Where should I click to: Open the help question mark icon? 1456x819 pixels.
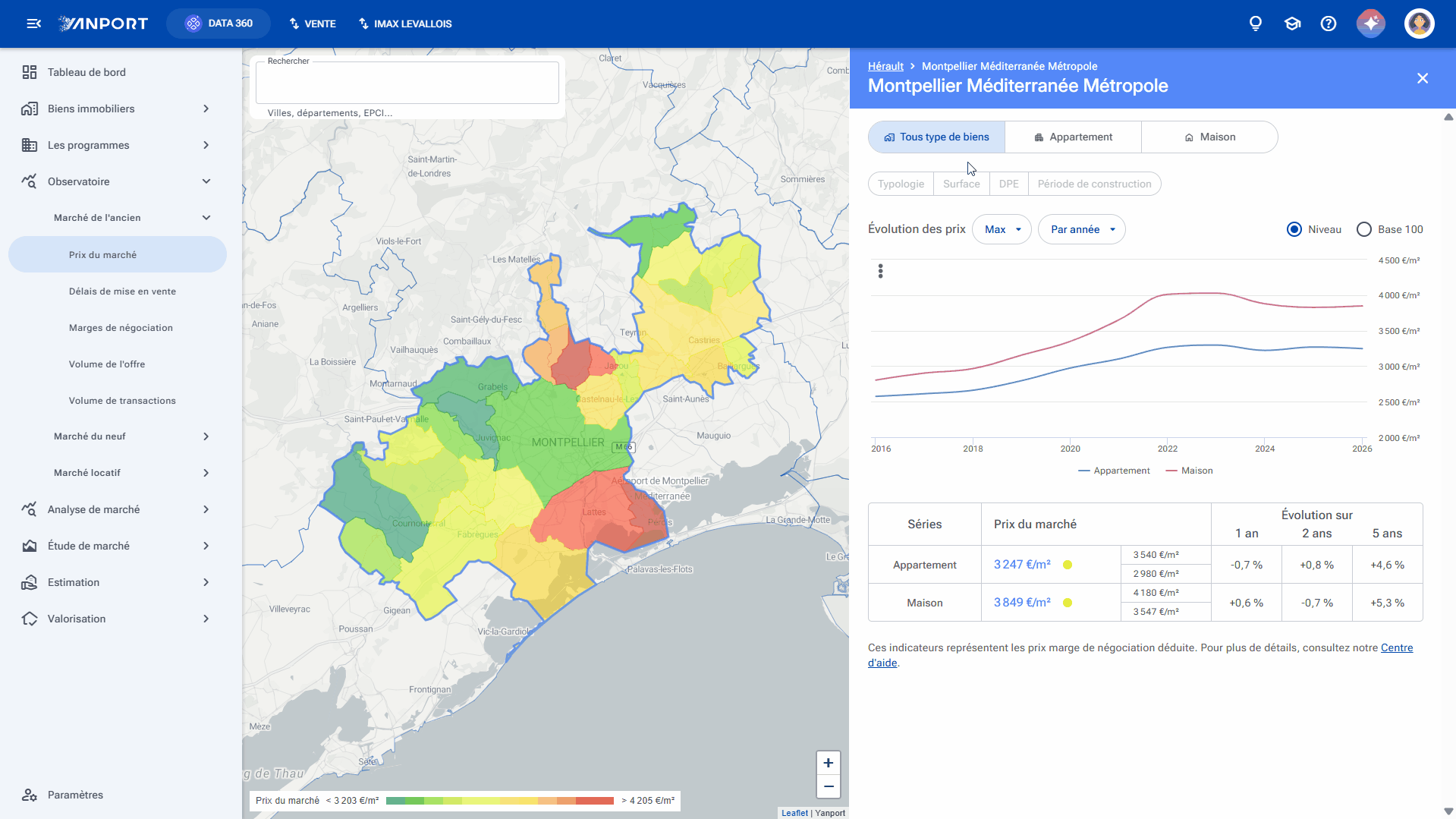1329,24
